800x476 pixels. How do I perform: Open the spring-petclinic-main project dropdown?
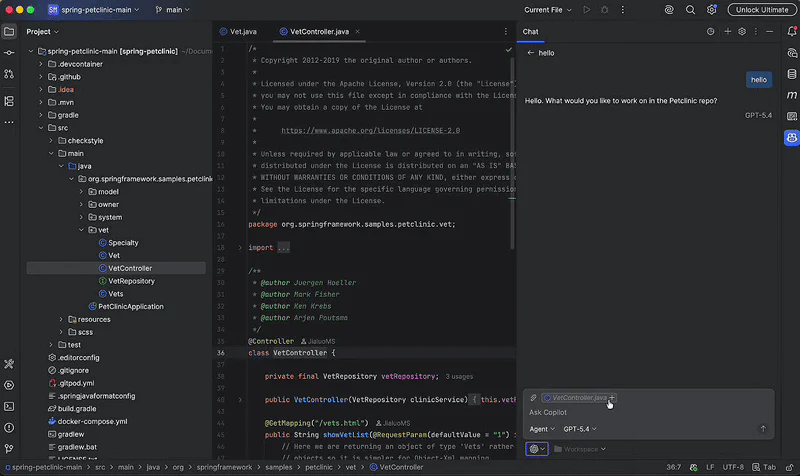pyautogui.click(x=94, y=10)
